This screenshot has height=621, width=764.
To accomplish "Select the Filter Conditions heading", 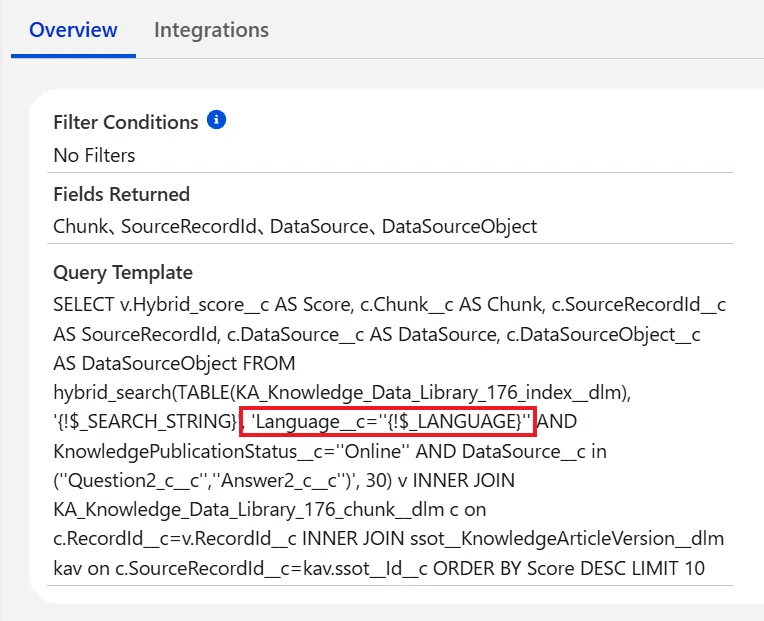I will (126, 122).
